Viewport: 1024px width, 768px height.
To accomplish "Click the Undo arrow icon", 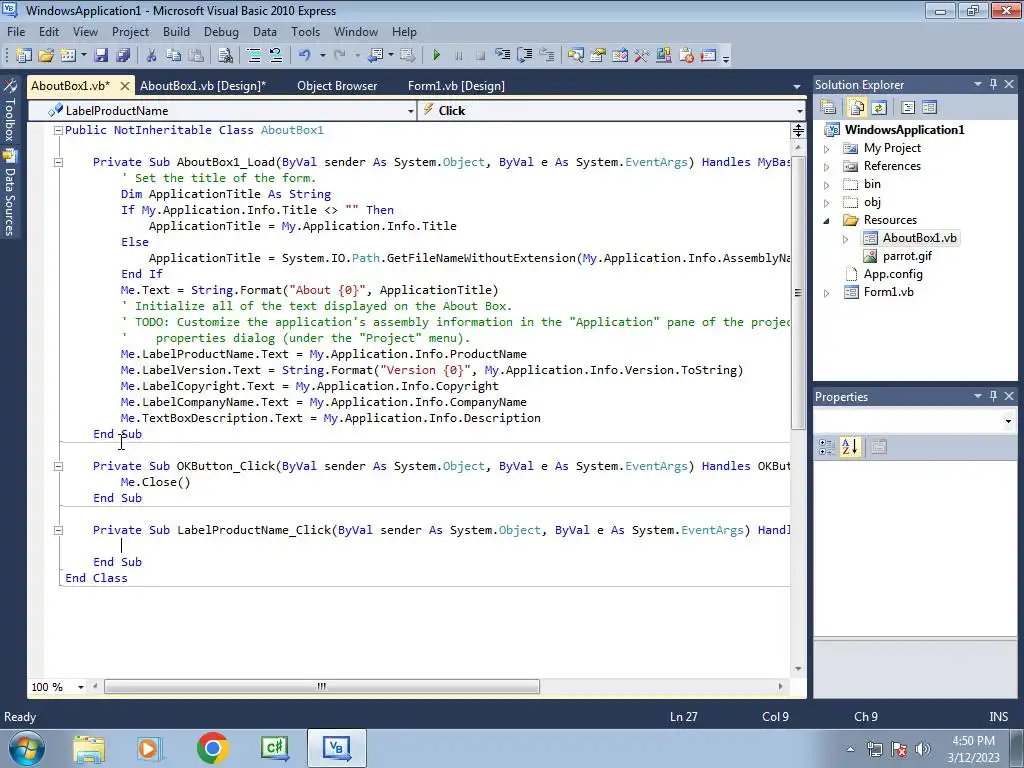I will [305, 56].
